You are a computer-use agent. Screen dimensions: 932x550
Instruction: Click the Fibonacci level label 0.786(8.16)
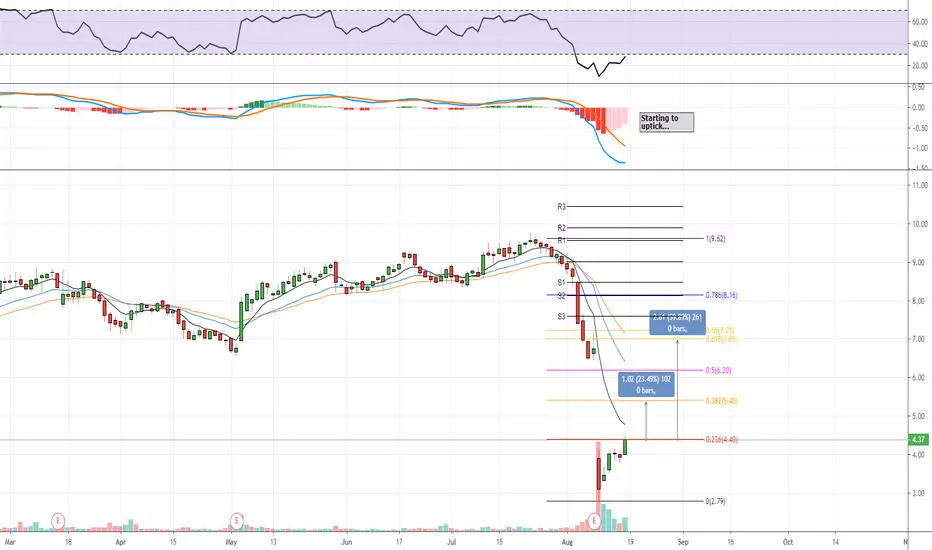[722, 295]
